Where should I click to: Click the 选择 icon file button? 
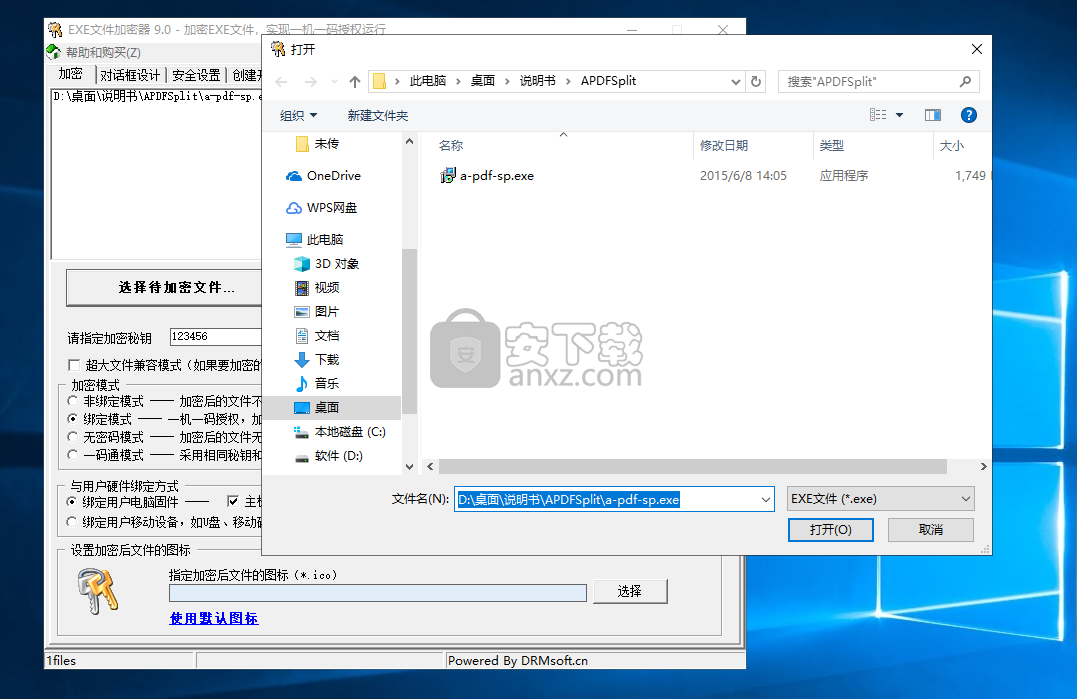pos(630,591)
